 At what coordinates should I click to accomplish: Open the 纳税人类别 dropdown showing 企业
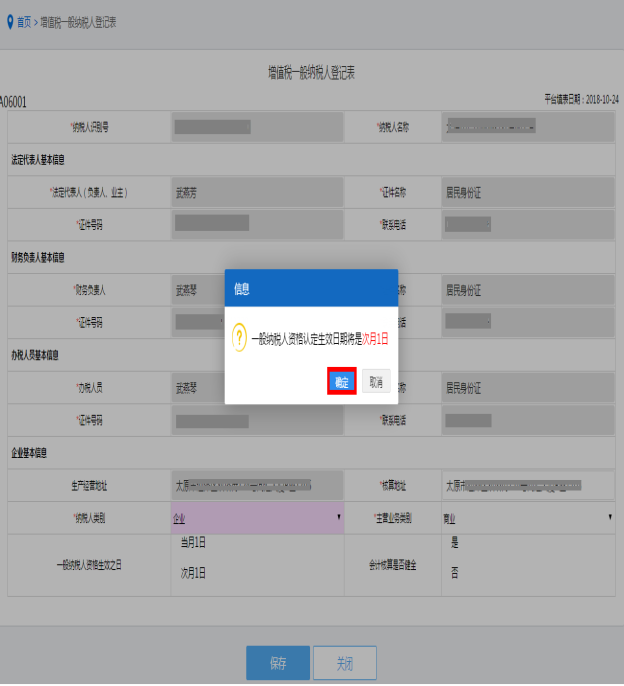257,517
